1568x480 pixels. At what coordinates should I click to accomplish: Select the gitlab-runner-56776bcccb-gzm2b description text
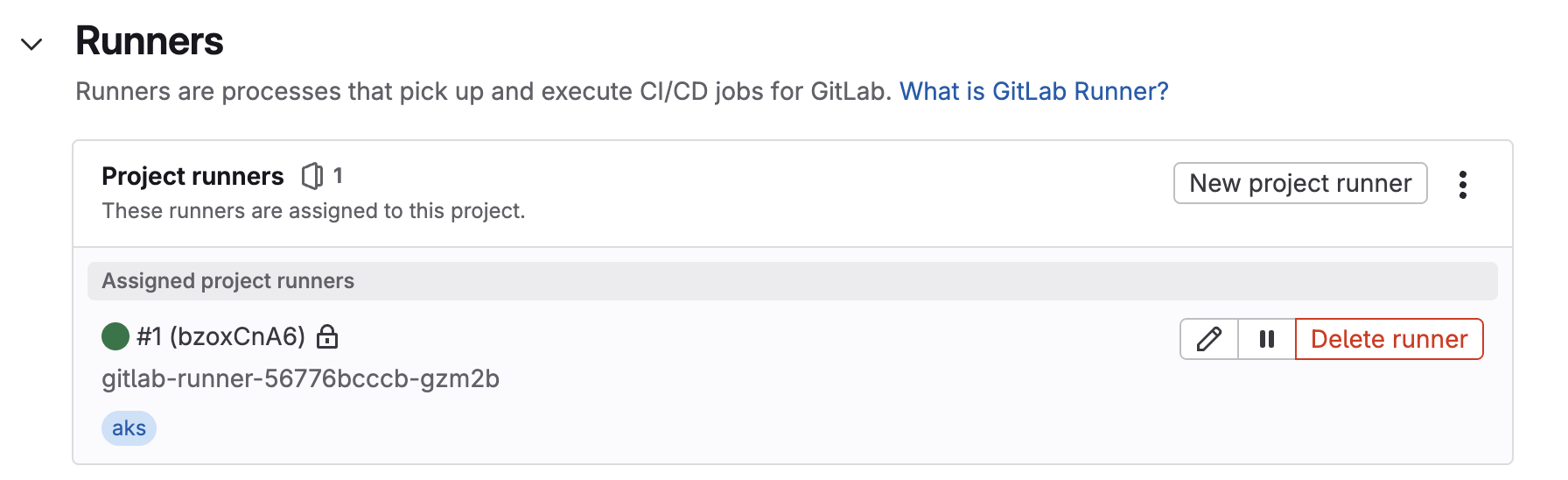[300, 378]
